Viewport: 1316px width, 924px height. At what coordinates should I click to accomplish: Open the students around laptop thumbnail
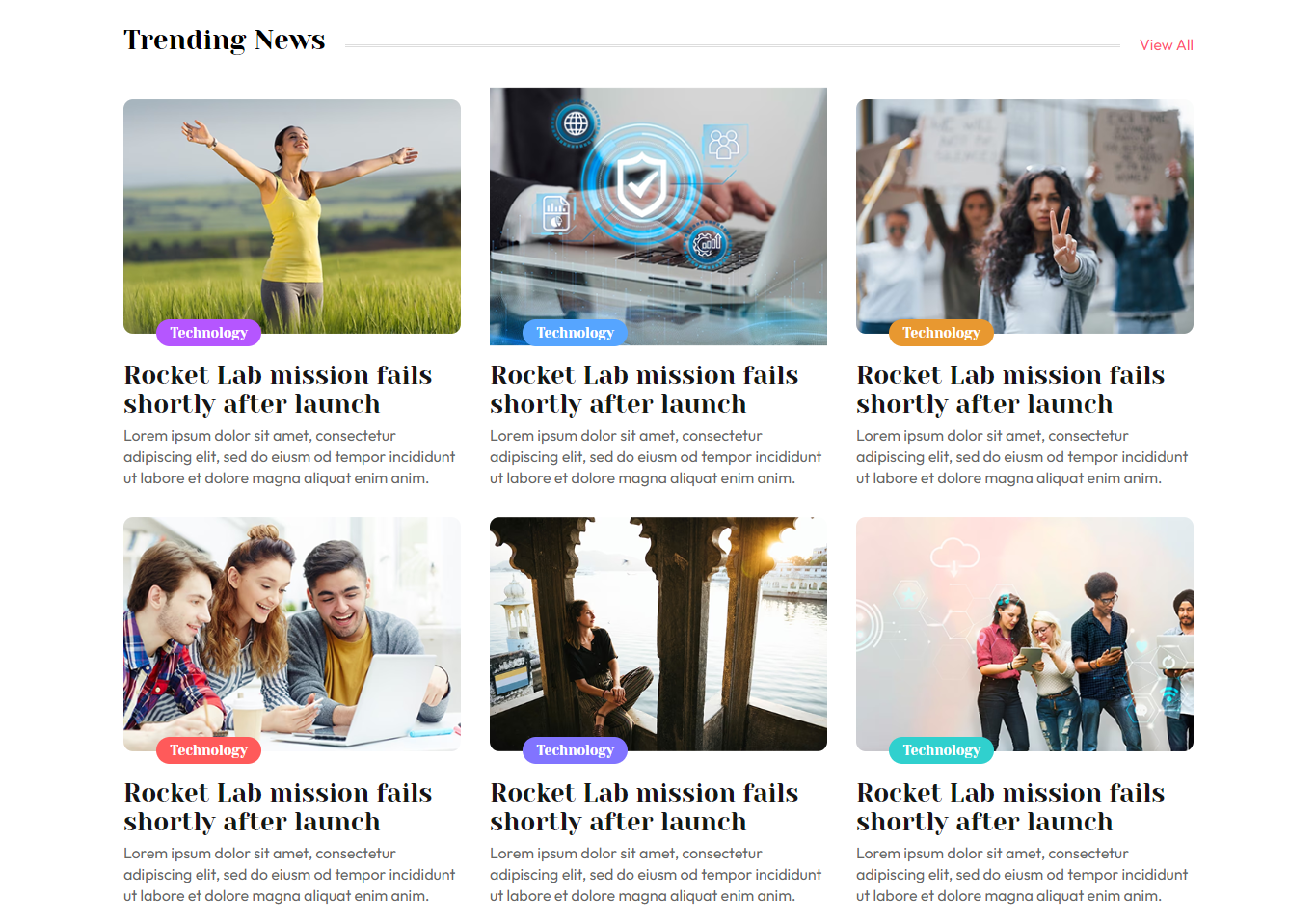pyautogui.click(x=292, y=634)
